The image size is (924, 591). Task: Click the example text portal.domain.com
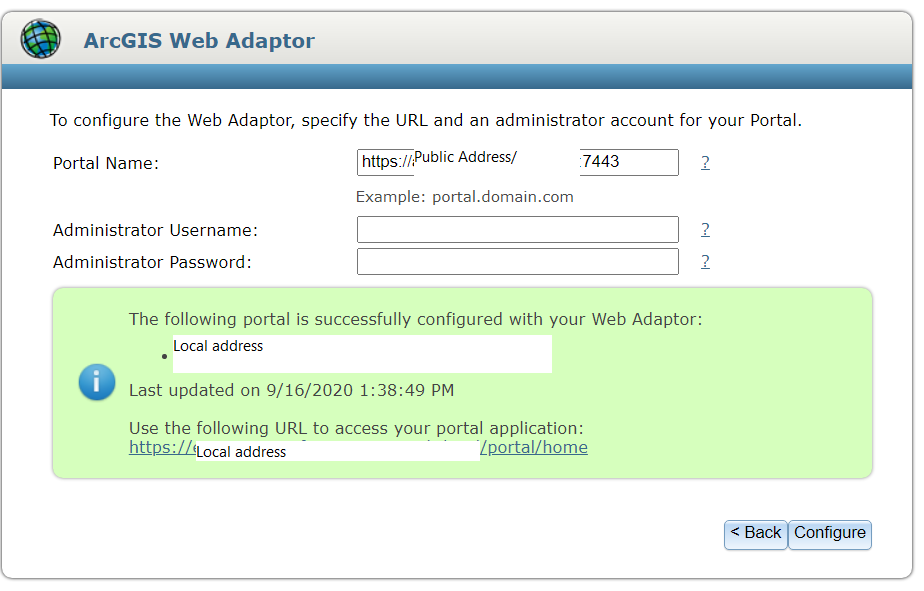pyautogui.click(x=464, y=197)
